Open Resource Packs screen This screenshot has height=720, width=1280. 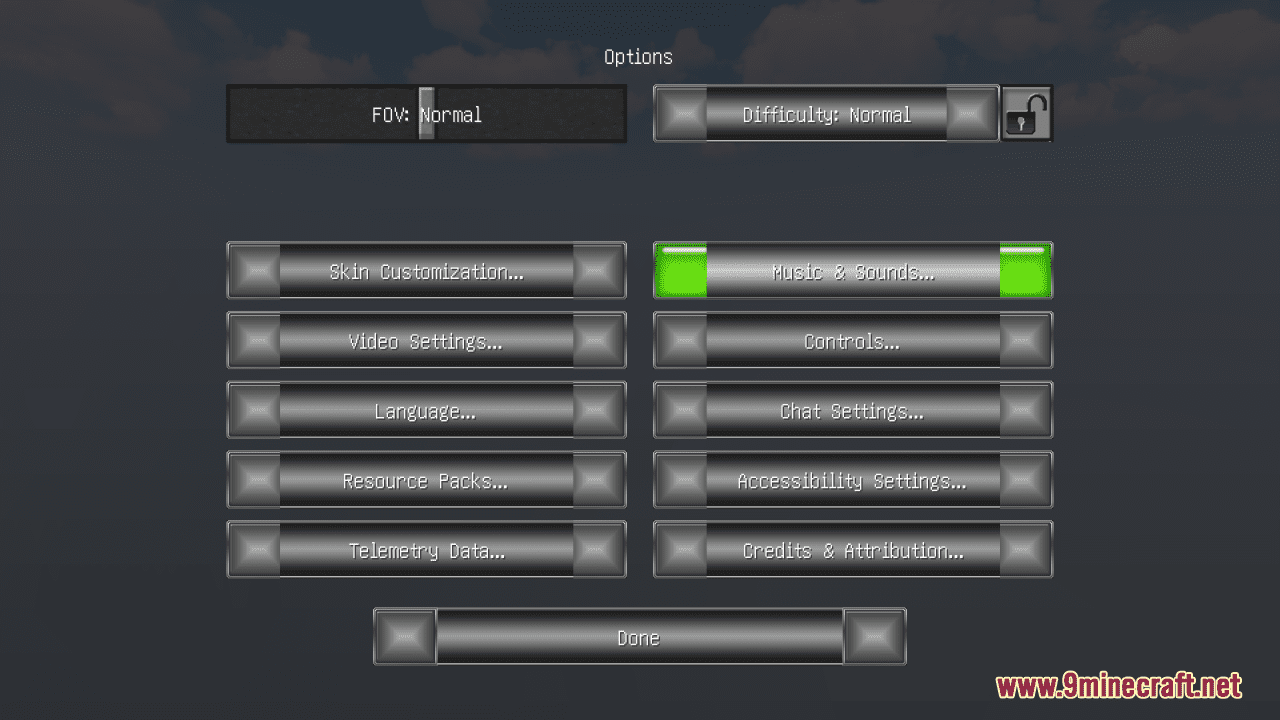point(426,480)
